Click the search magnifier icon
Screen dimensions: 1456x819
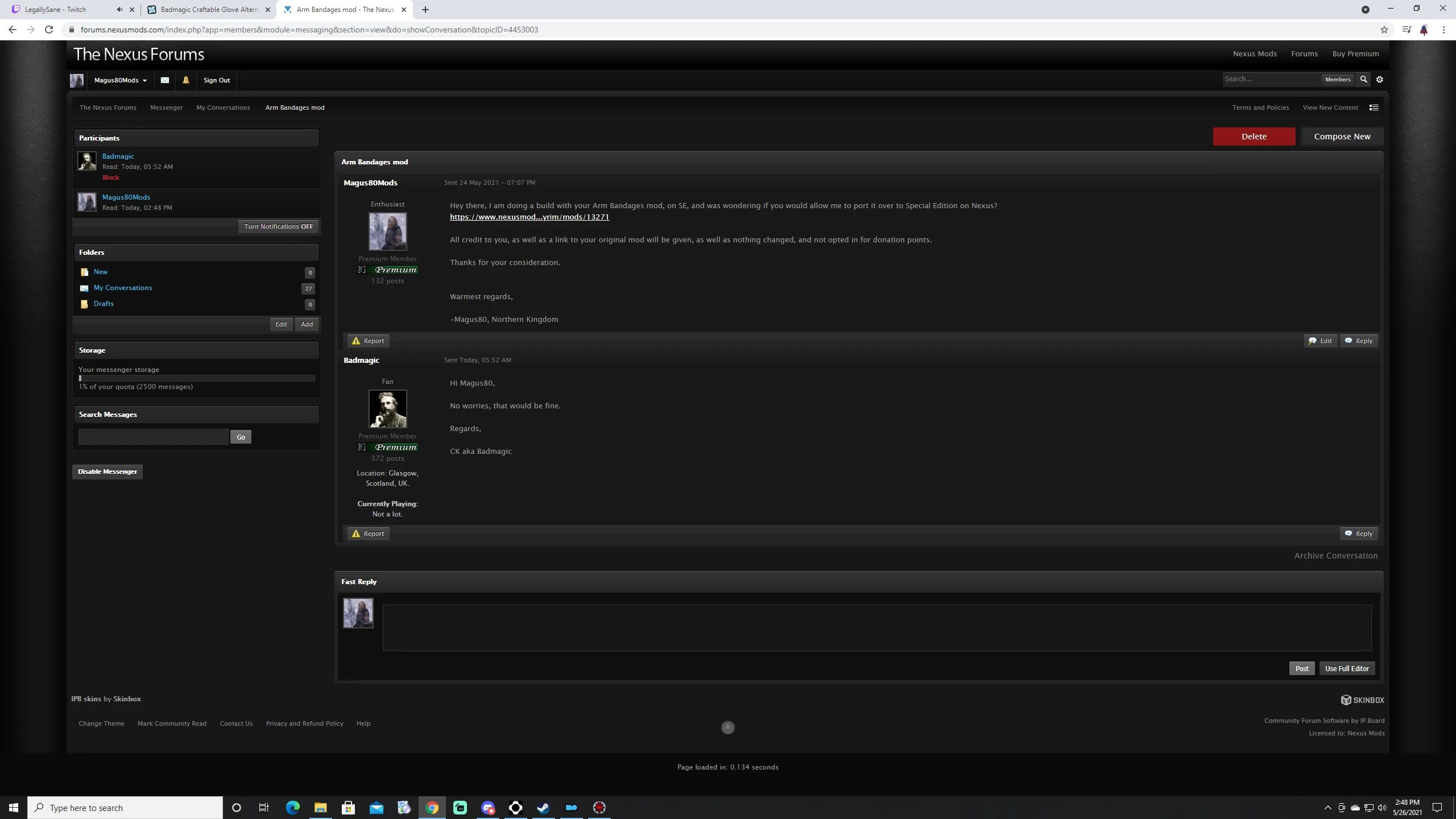coord(1363,80)
